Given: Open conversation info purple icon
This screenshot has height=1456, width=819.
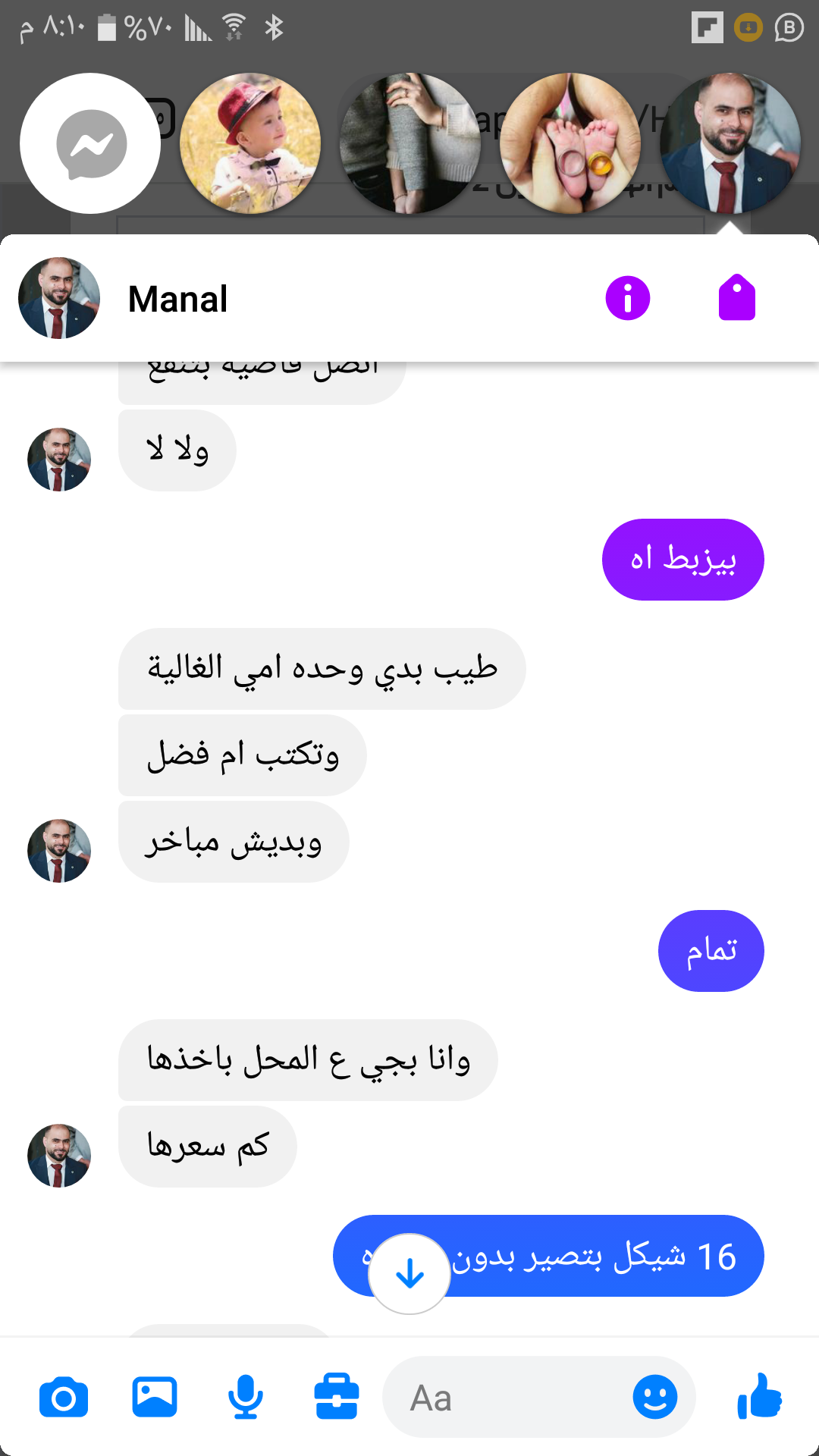Looking at the screenshot, I should pyautogui.click(x=628, y=298).
